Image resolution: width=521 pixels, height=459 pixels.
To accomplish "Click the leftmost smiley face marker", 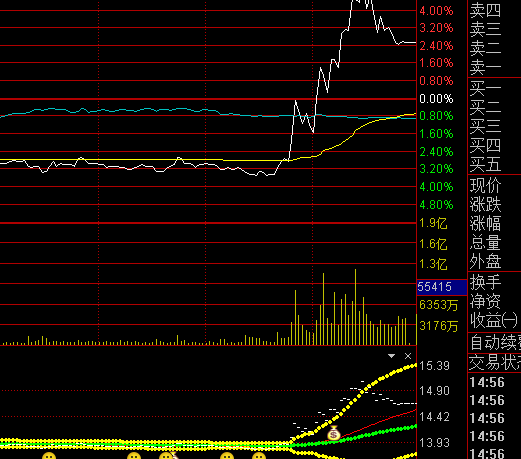I will (x=49, y=456).
